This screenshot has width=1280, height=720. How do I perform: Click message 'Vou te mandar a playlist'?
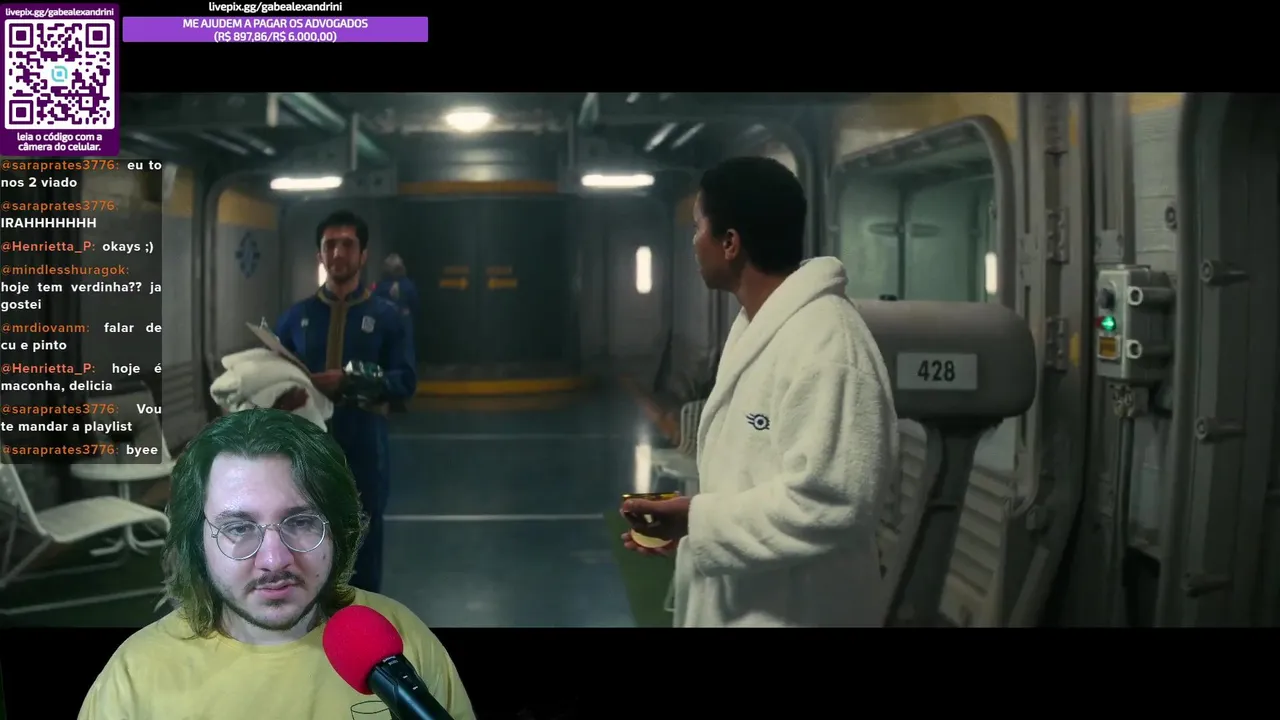(81, 418)
